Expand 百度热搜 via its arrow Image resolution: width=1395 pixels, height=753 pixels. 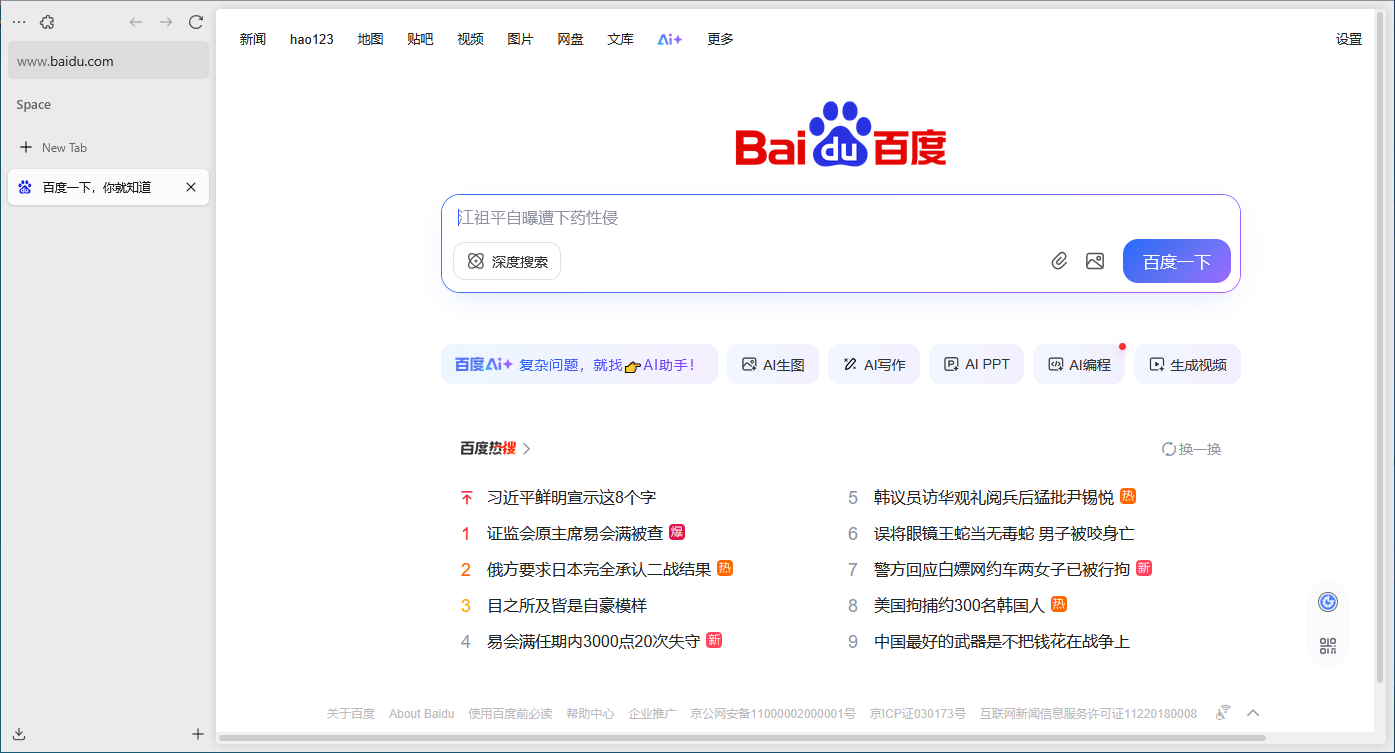(528, 448)
